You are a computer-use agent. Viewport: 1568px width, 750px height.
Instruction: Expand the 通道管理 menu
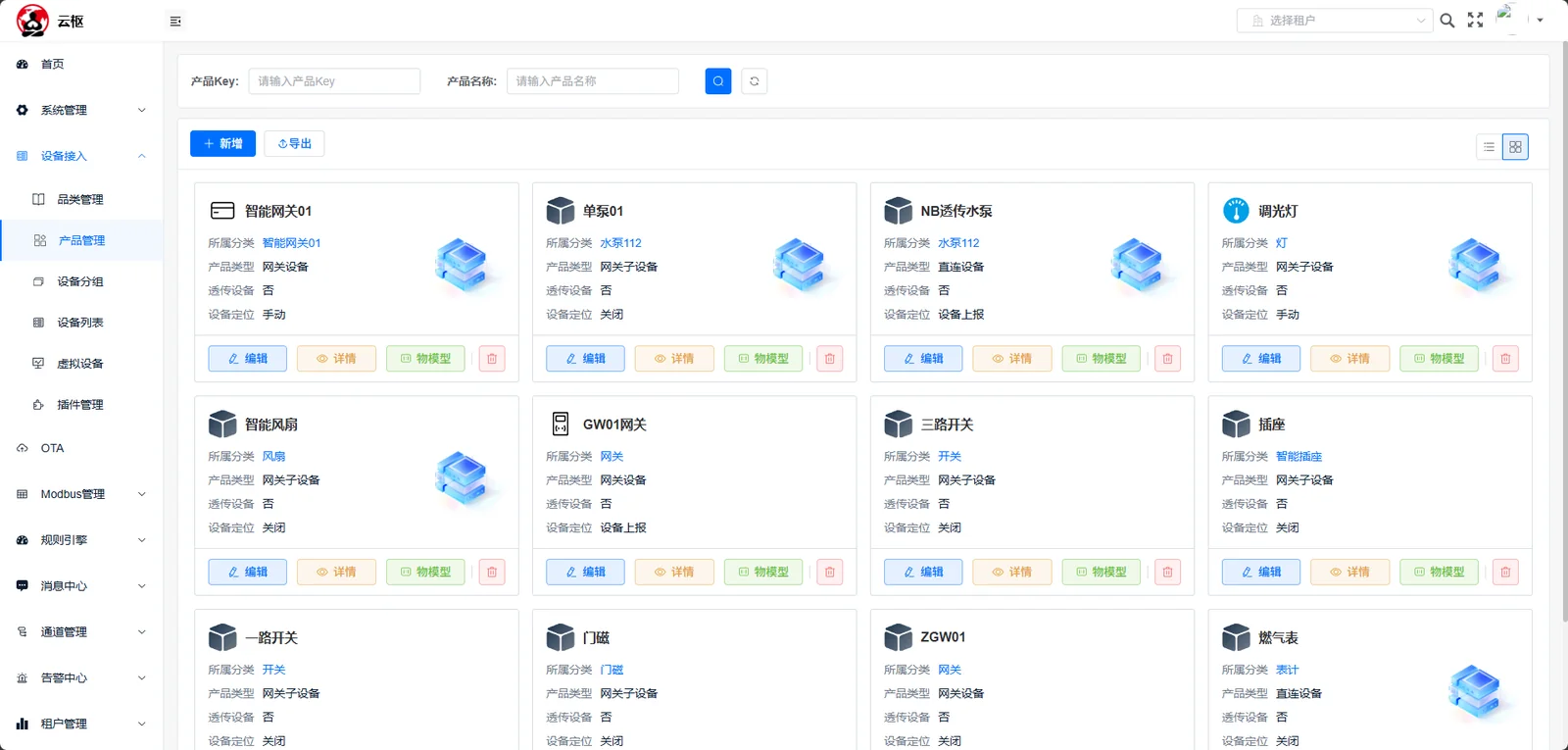click(x=81, y=632)
